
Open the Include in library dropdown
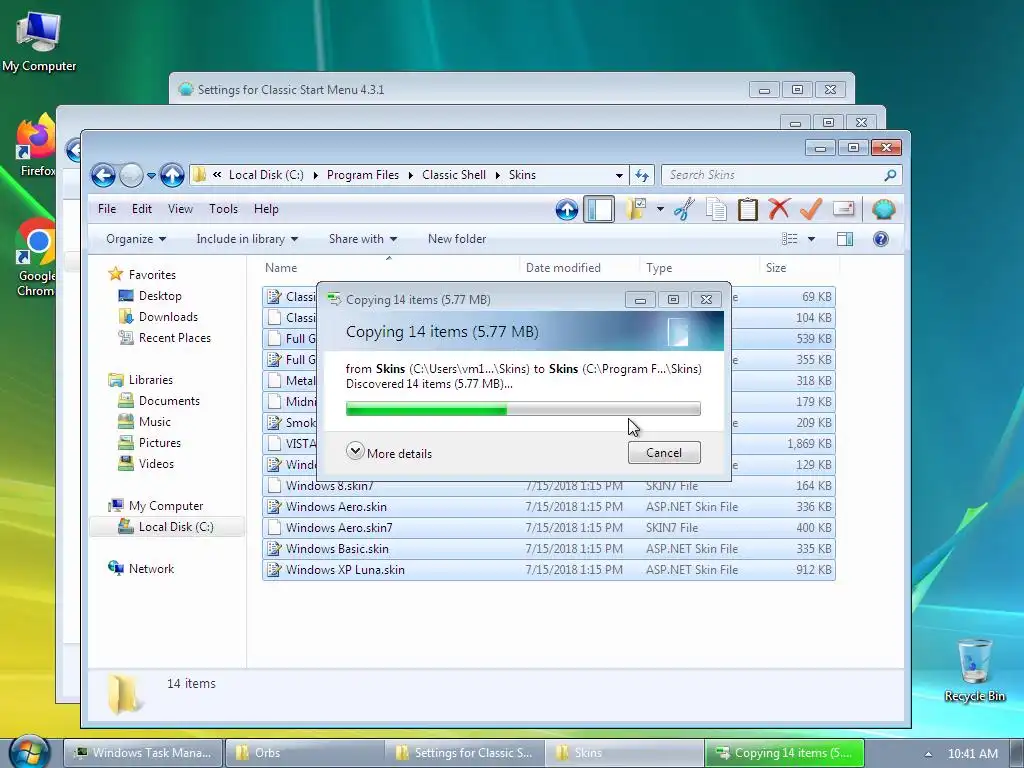247,239
